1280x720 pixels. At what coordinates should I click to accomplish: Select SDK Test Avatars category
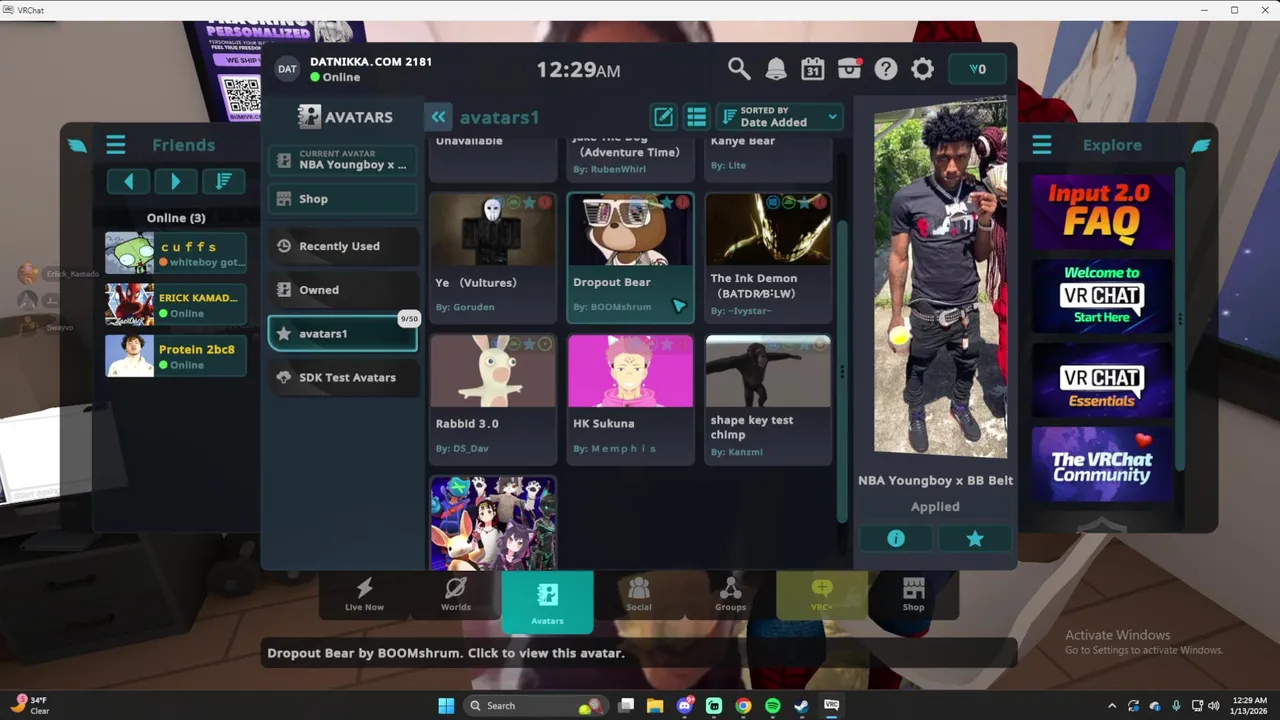pos(343,378)
